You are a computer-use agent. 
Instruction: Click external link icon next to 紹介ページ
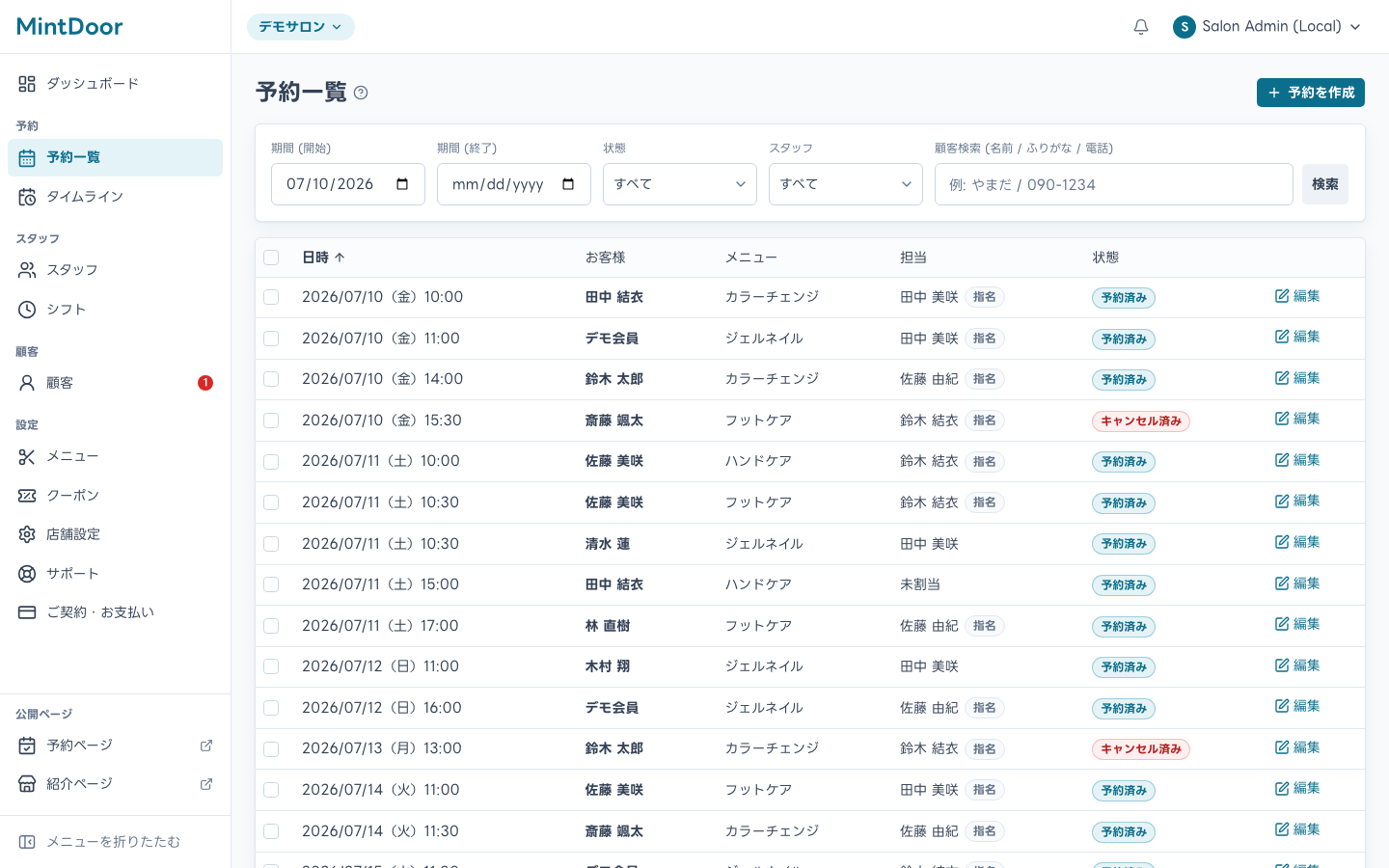click(206, 784)
